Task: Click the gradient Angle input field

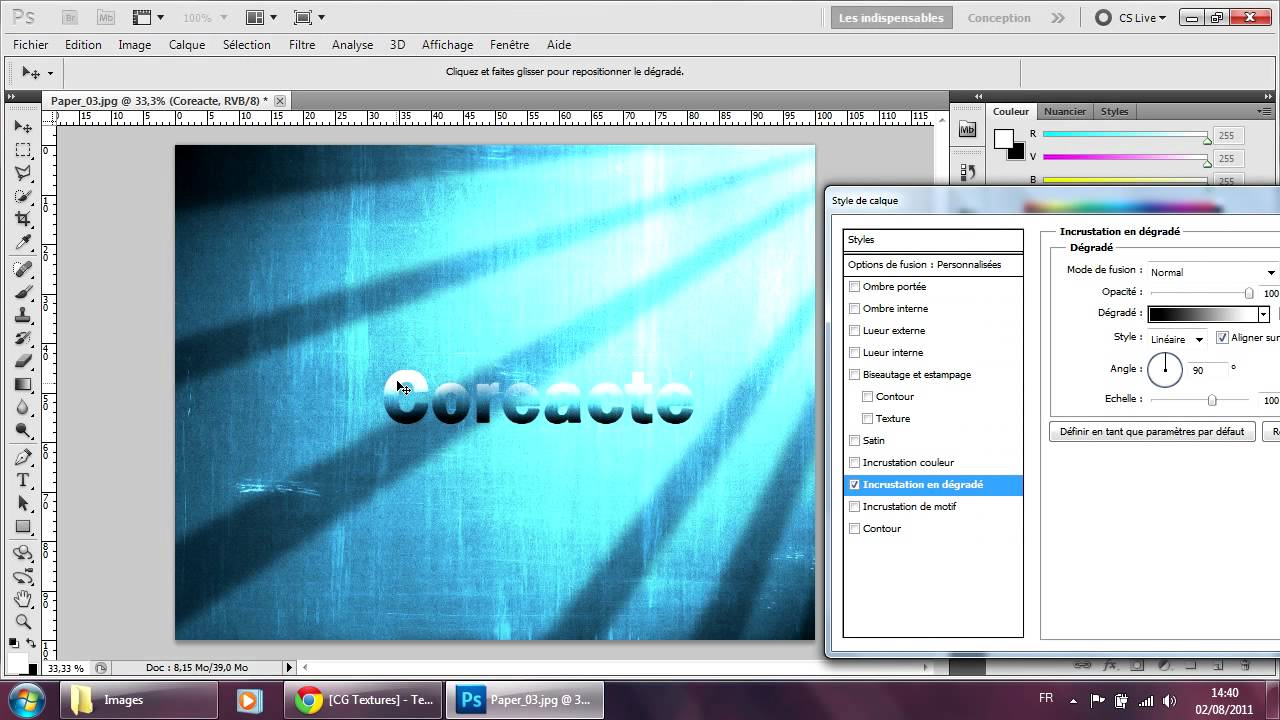Action: point(1206,370)
